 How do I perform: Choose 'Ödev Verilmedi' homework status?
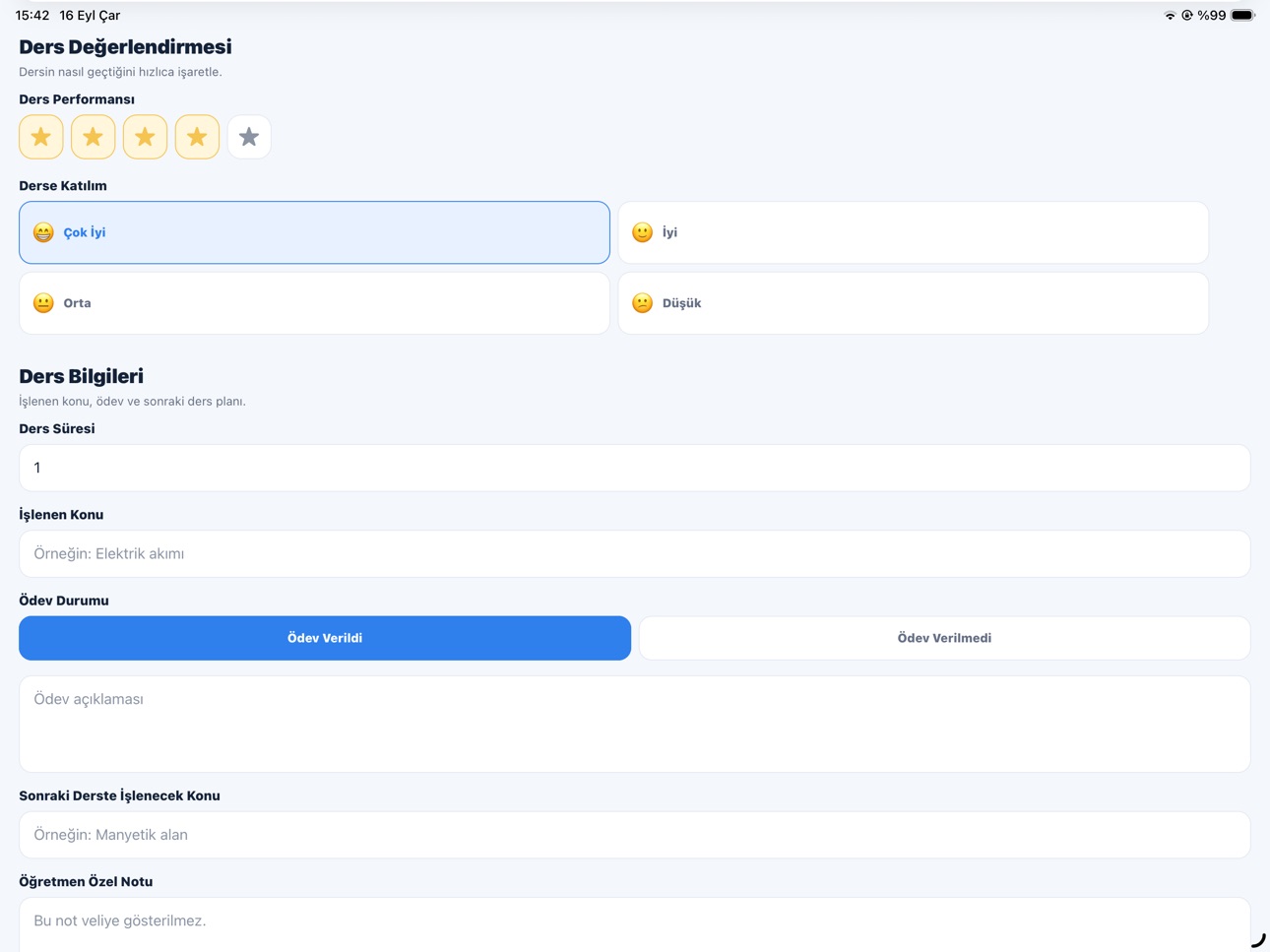point(944,638)
